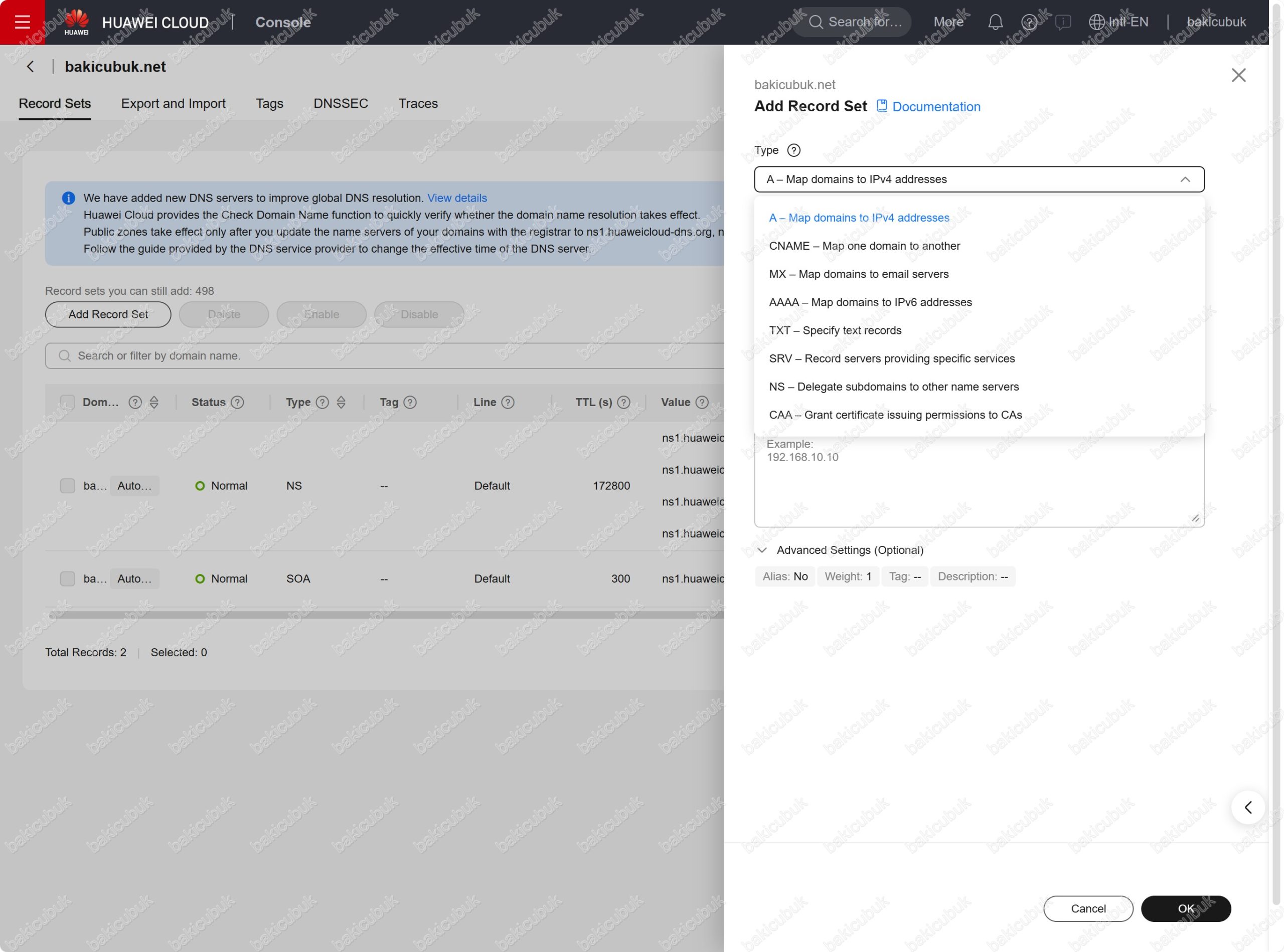1284x952 pixels.
Task: Click the side panel collapse arrow button
Action: (x=1248, y=807)
